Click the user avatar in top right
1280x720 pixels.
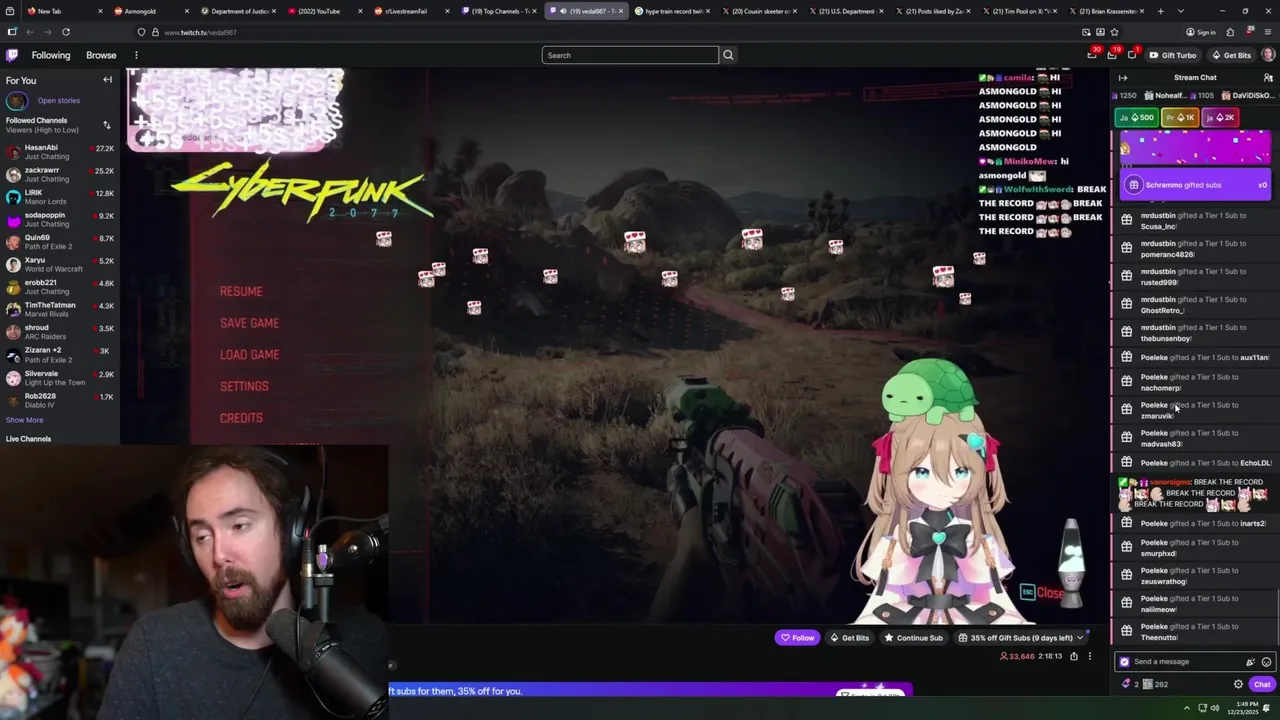[x=1268, y=55]
